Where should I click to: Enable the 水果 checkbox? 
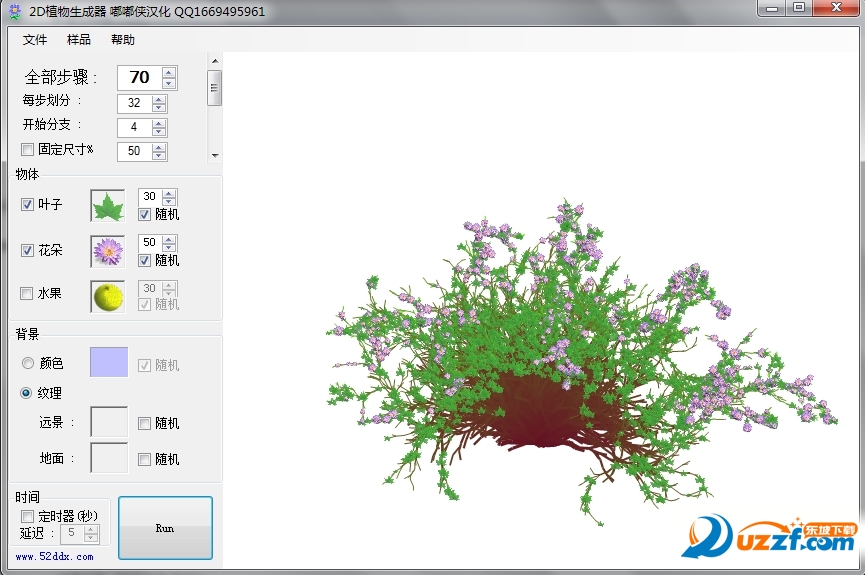pyautogui.click(x=26, y=293)
